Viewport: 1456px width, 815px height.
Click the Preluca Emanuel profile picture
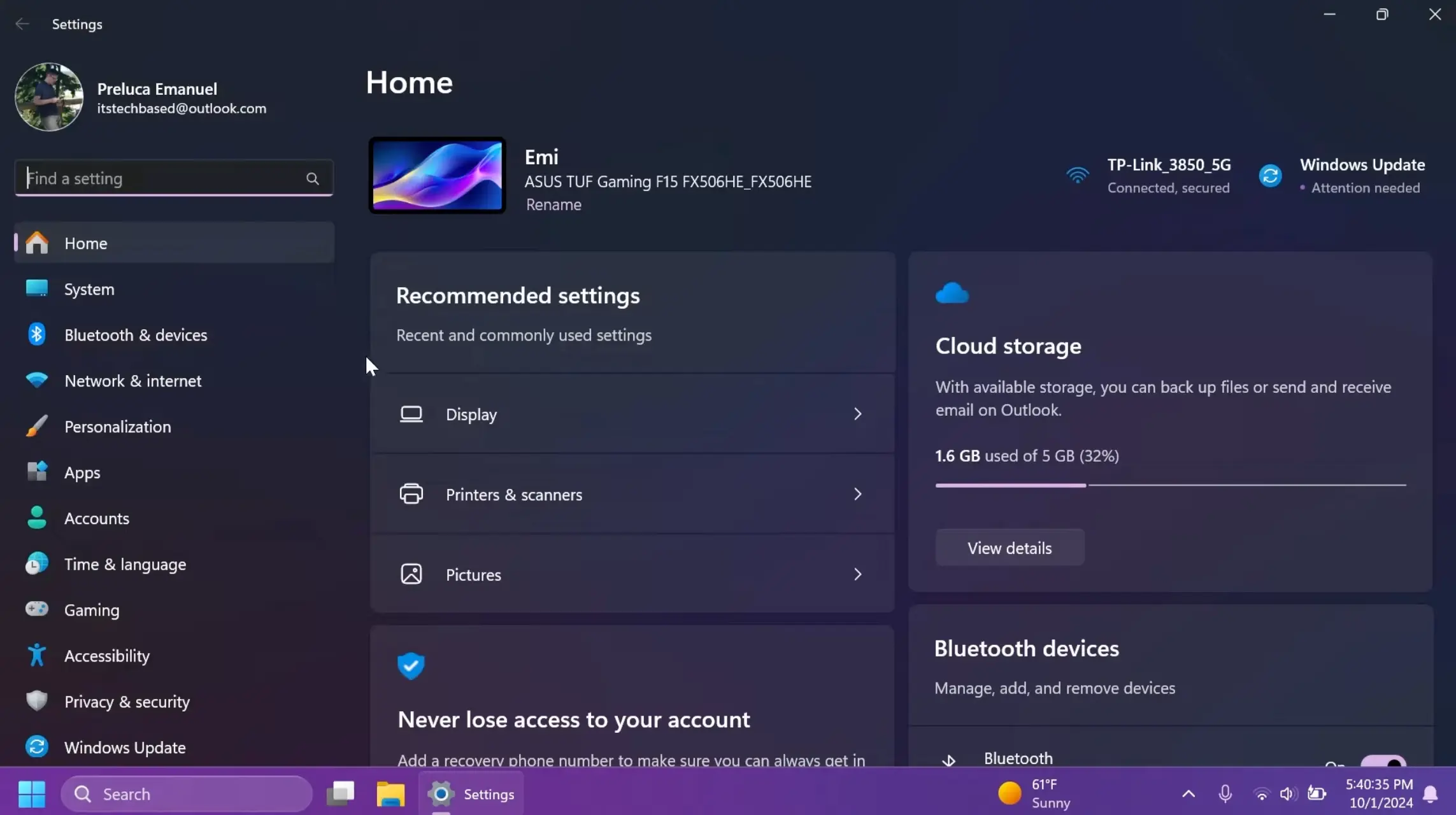[49, 97]
